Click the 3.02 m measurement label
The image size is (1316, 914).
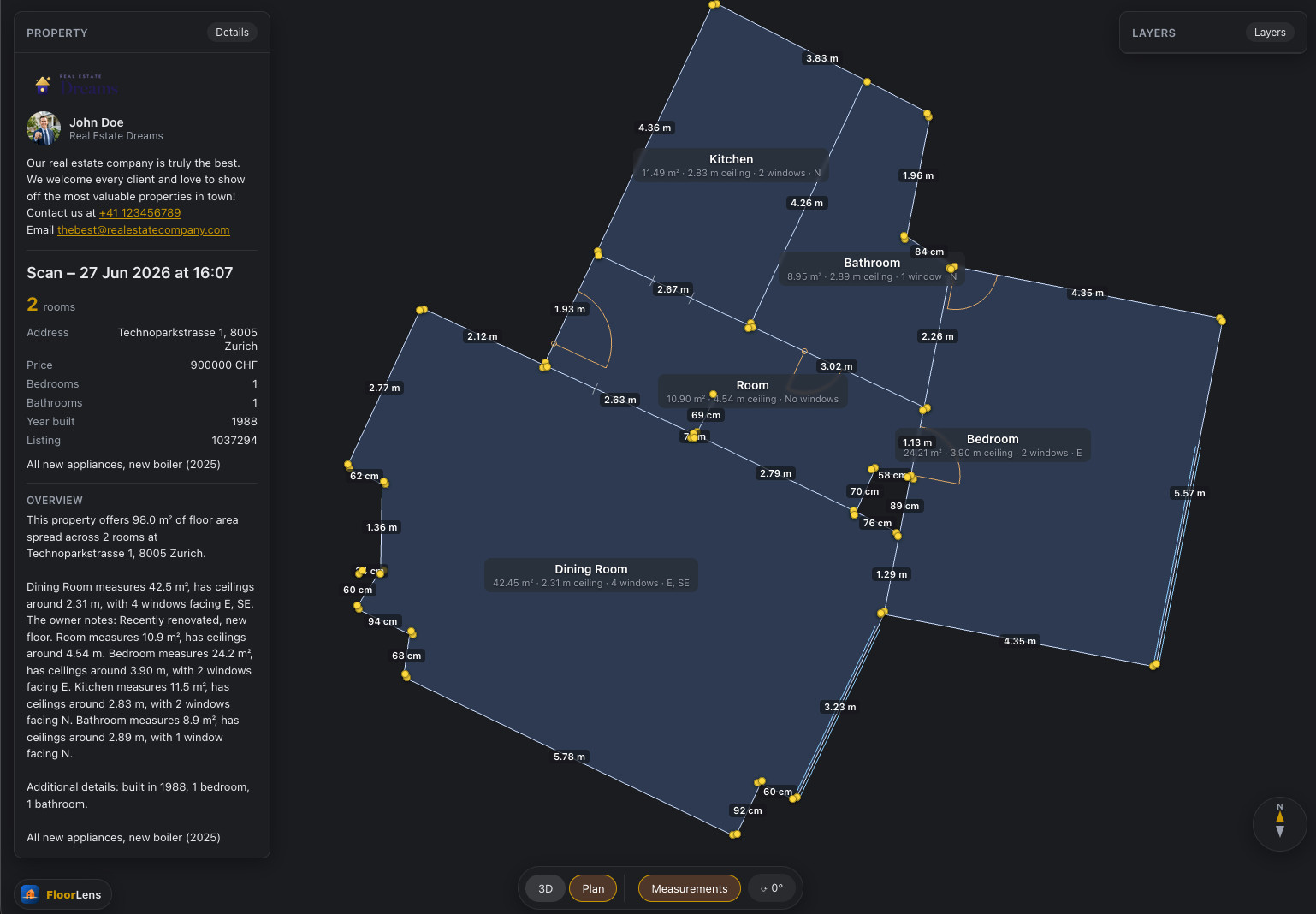click(x=837, y=366)
